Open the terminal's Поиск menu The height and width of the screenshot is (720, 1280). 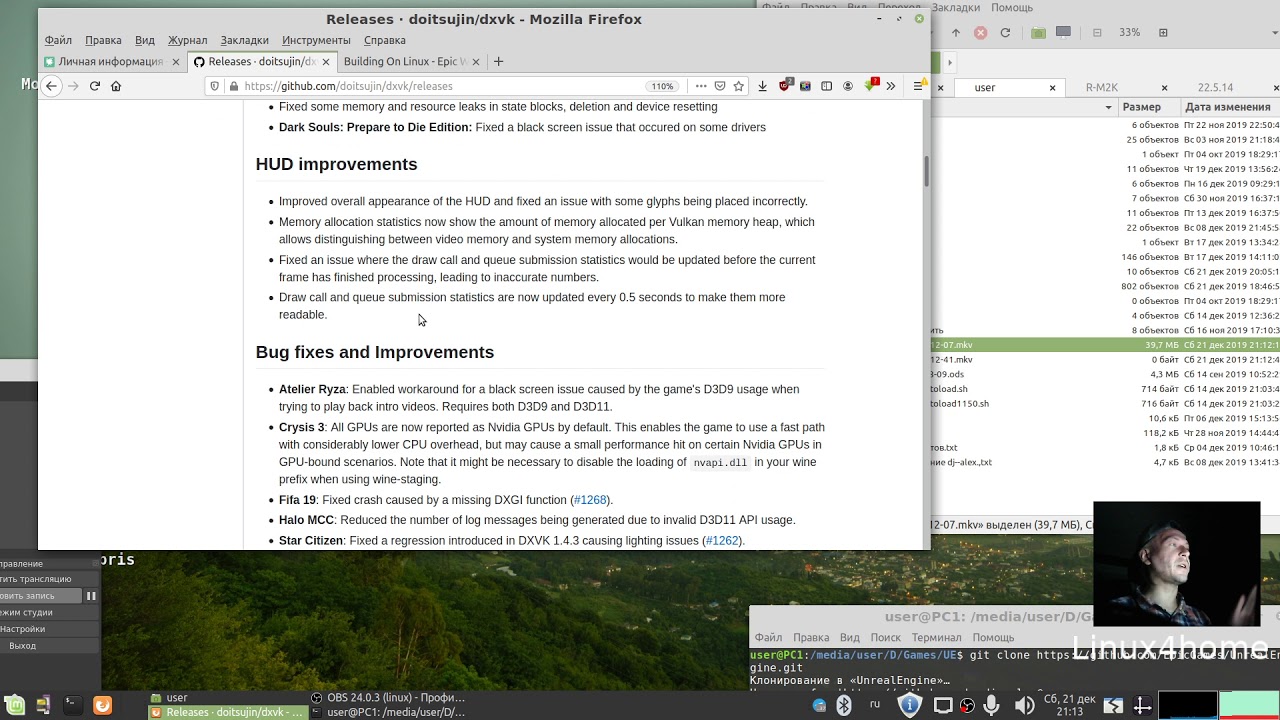point(885,637)
